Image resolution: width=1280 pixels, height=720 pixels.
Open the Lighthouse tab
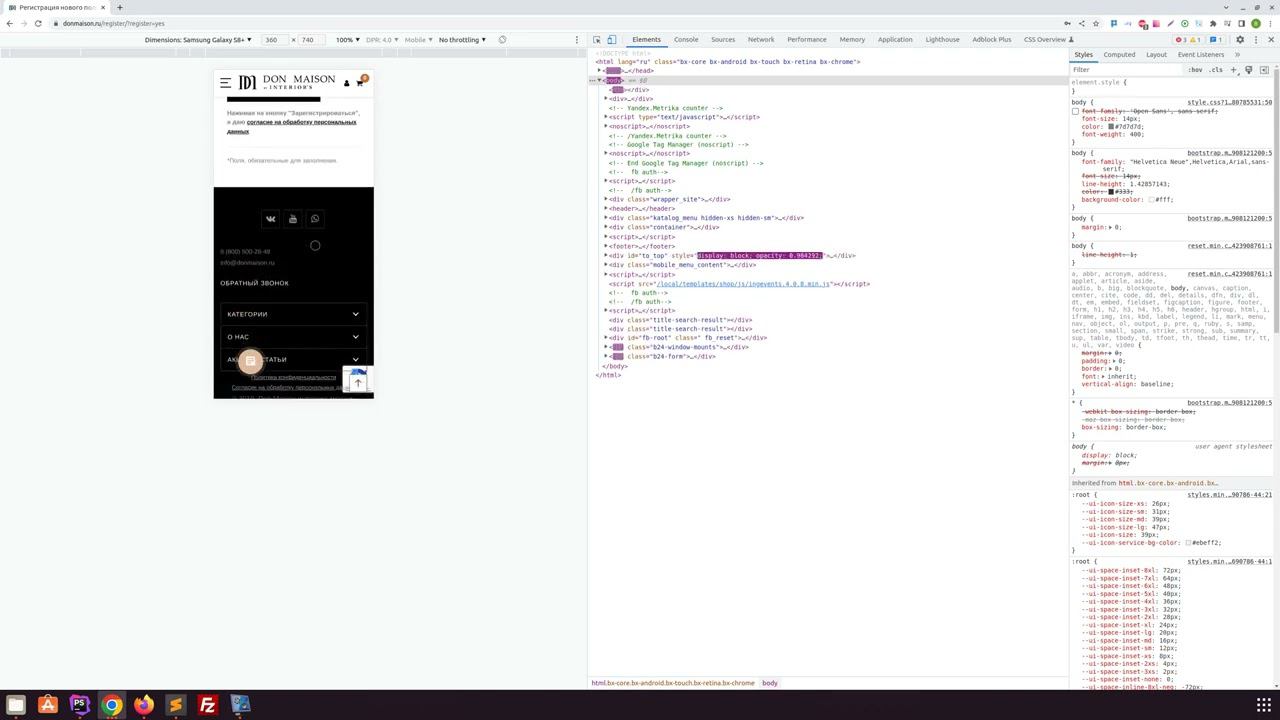[x=943, y=40]
